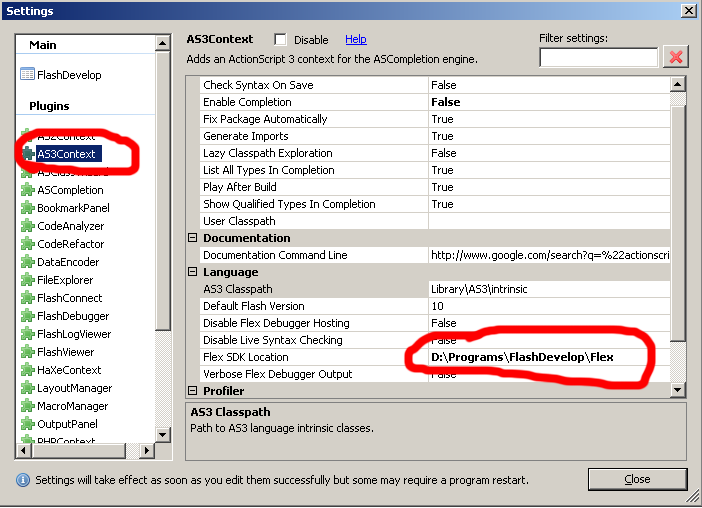
Task: Click plugin list scroll left arrow
Action: pyautogui.click(x=23, y=450)
